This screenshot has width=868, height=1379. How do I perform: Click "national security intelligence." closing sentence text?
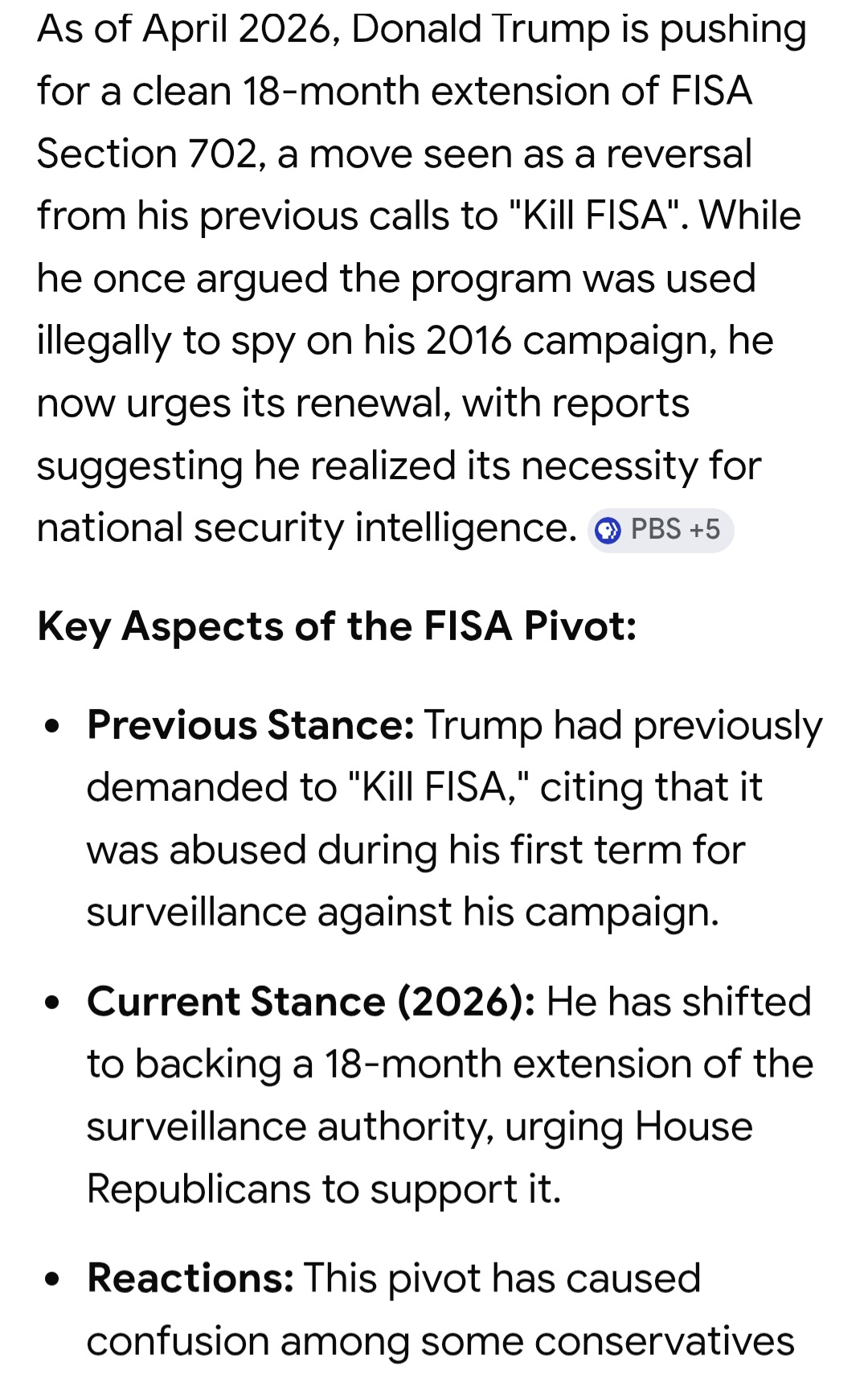[306, 528]
